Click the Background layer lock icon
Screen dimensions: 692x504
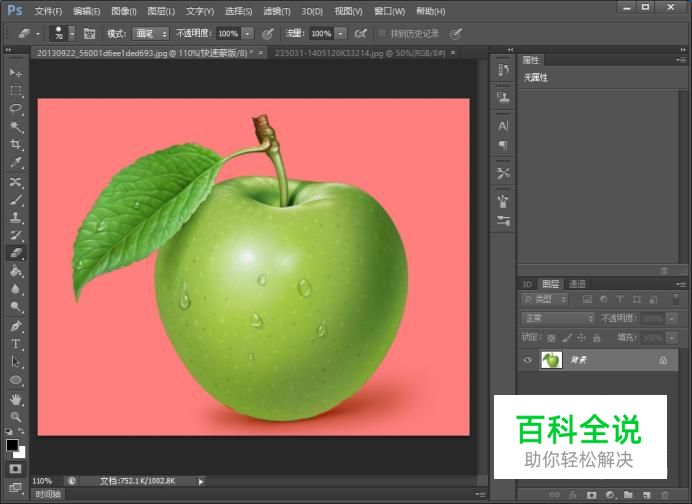click(x=663, y=360)
